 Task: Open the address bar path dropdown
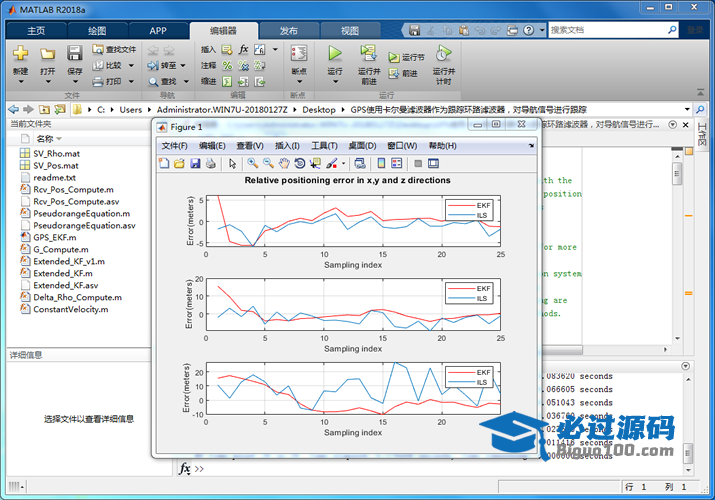[687, 109]
